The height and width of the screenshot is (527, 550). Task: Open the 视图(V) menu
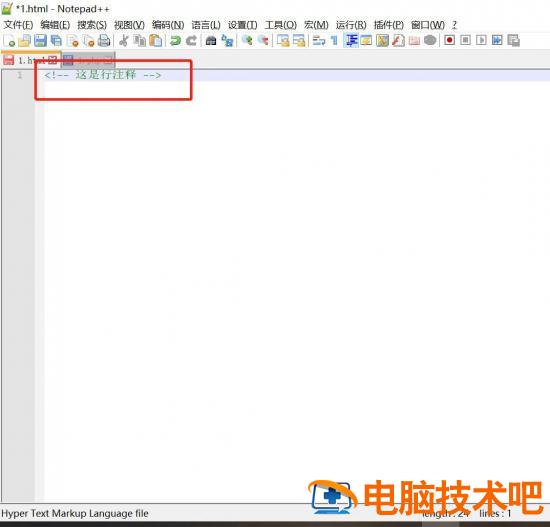pyautogui.click(x=129, y=25)
